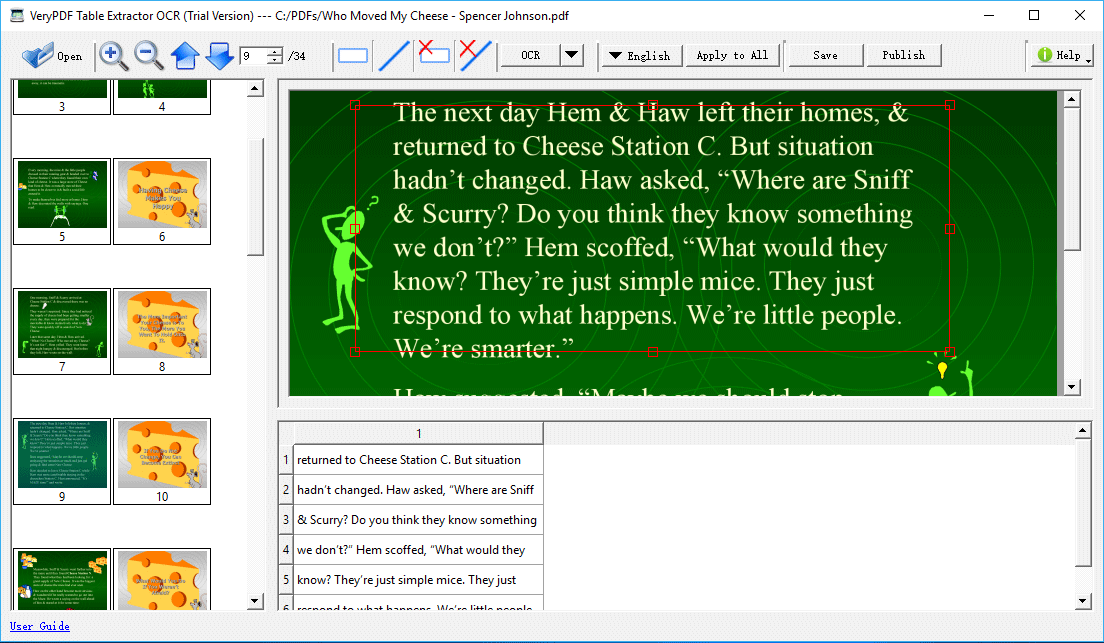Click results table scroll up arrow
The width and height of the screenshot is (1104, 643).
1084,430
